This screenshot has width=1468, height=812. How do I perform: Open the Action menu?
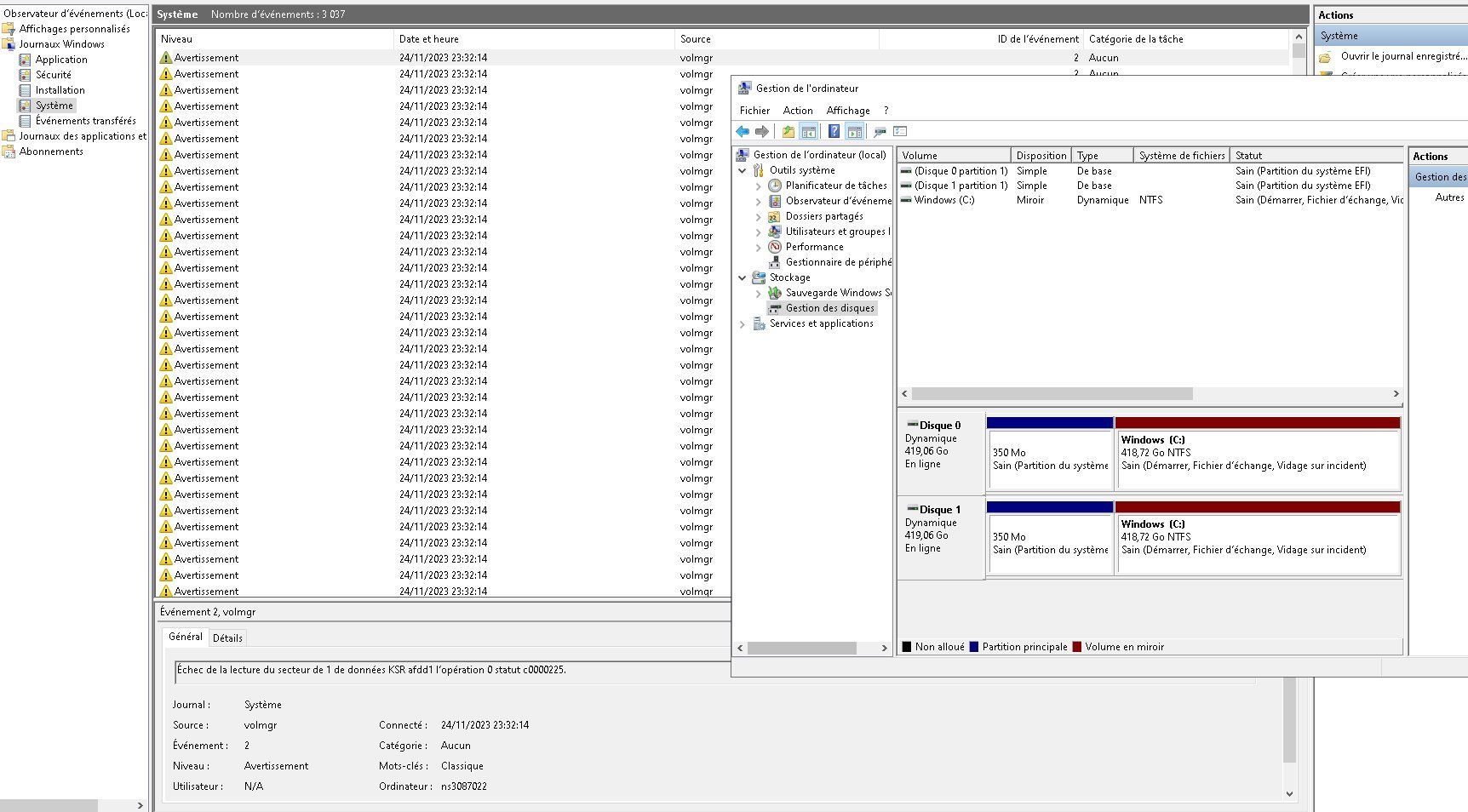pos(797,111)
